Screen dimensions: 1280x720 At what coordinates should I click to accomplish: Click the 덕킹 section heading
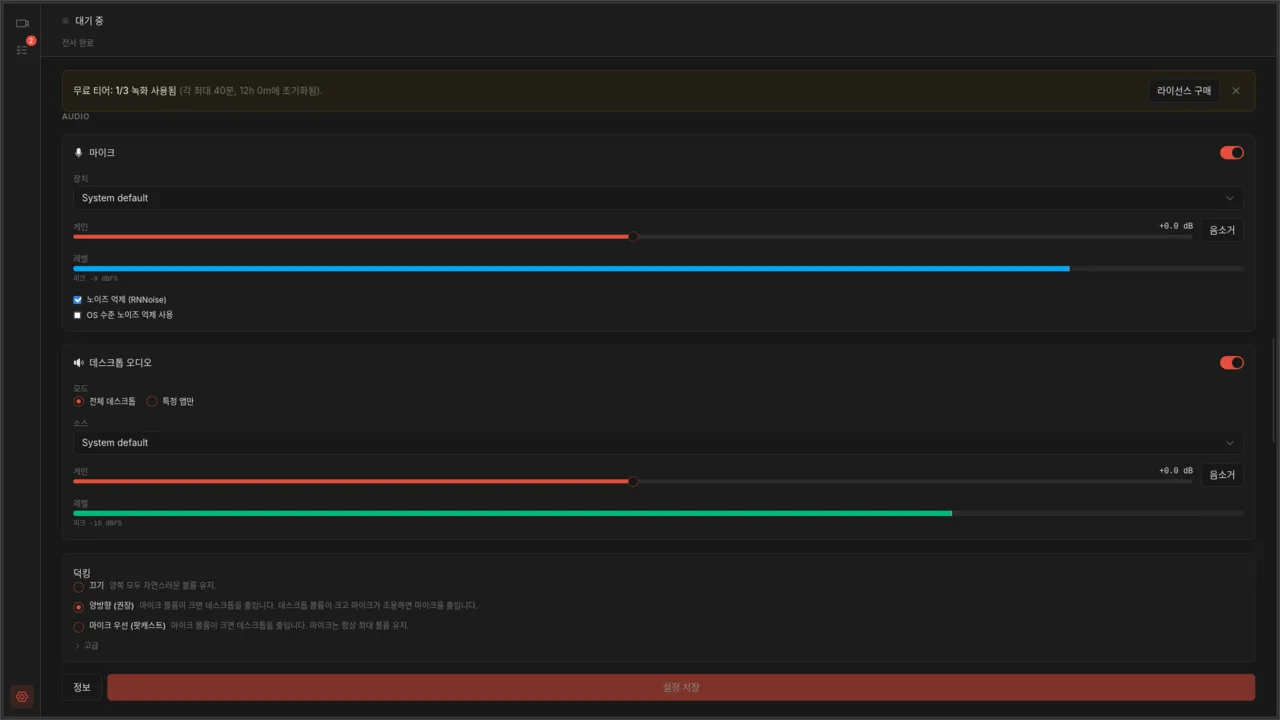(x=82, y=573)
